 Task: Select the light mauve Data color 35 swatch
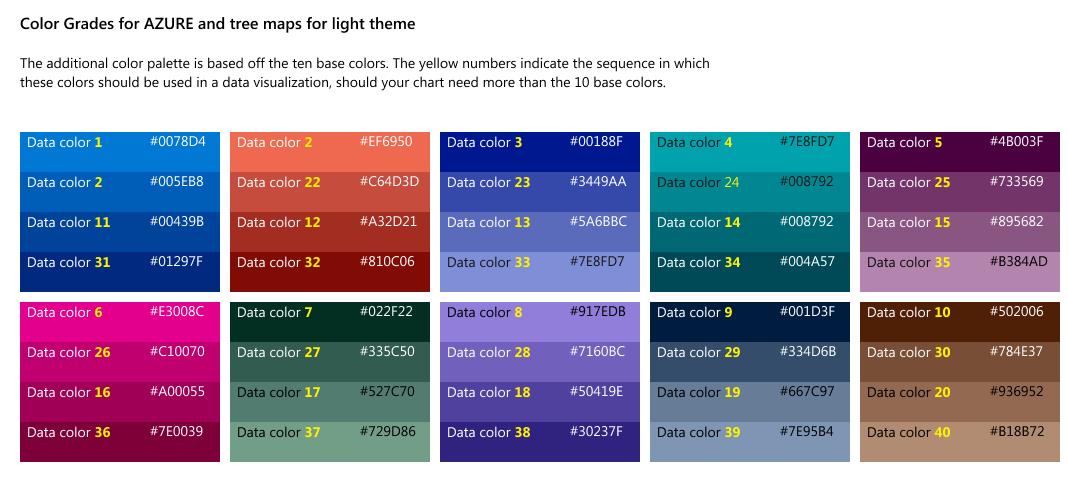coord(960,271)
